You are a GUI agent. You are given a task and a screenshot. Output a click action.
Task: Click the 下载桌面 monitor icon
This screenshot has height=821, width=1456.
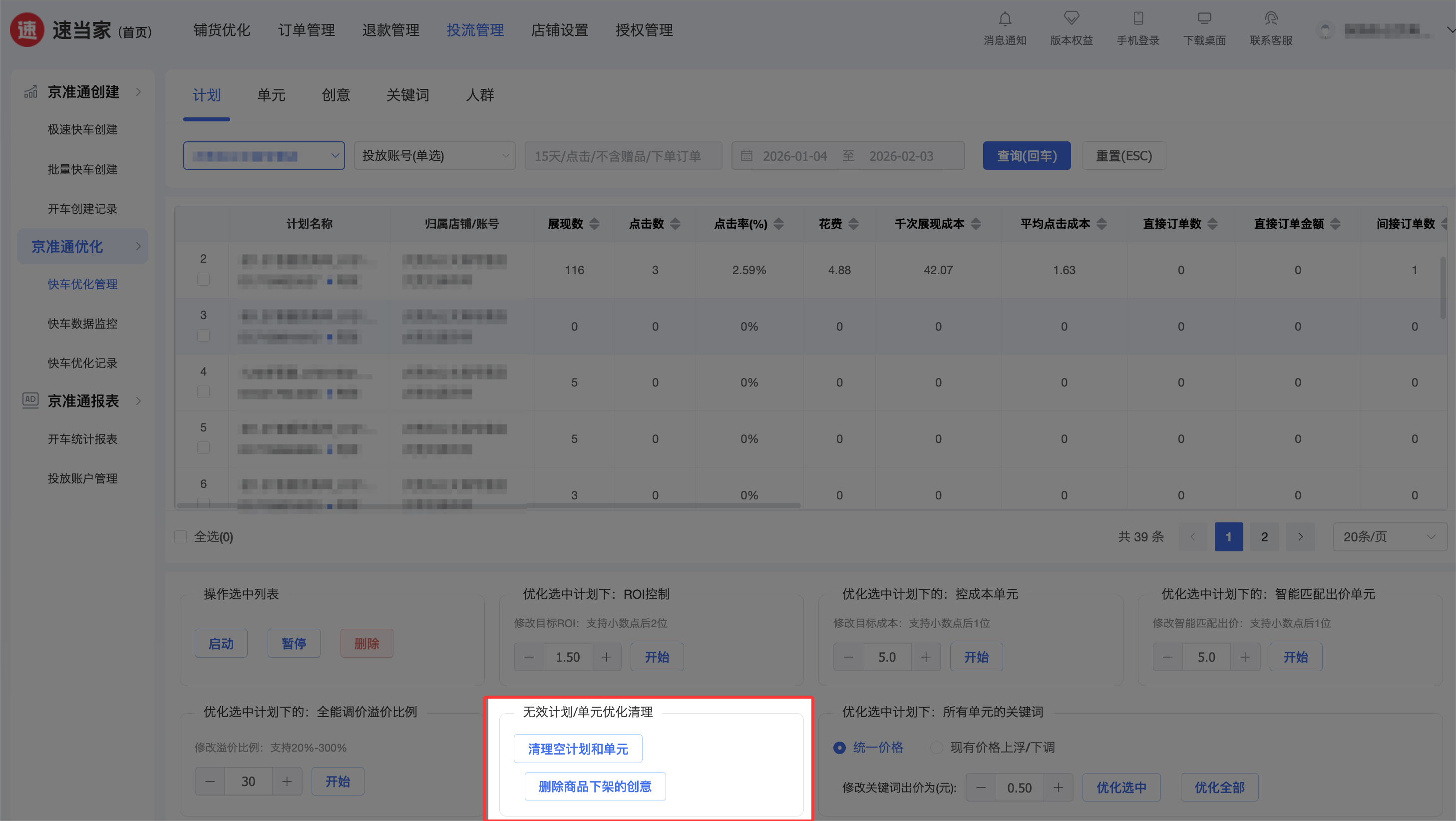pos(1204,19)
